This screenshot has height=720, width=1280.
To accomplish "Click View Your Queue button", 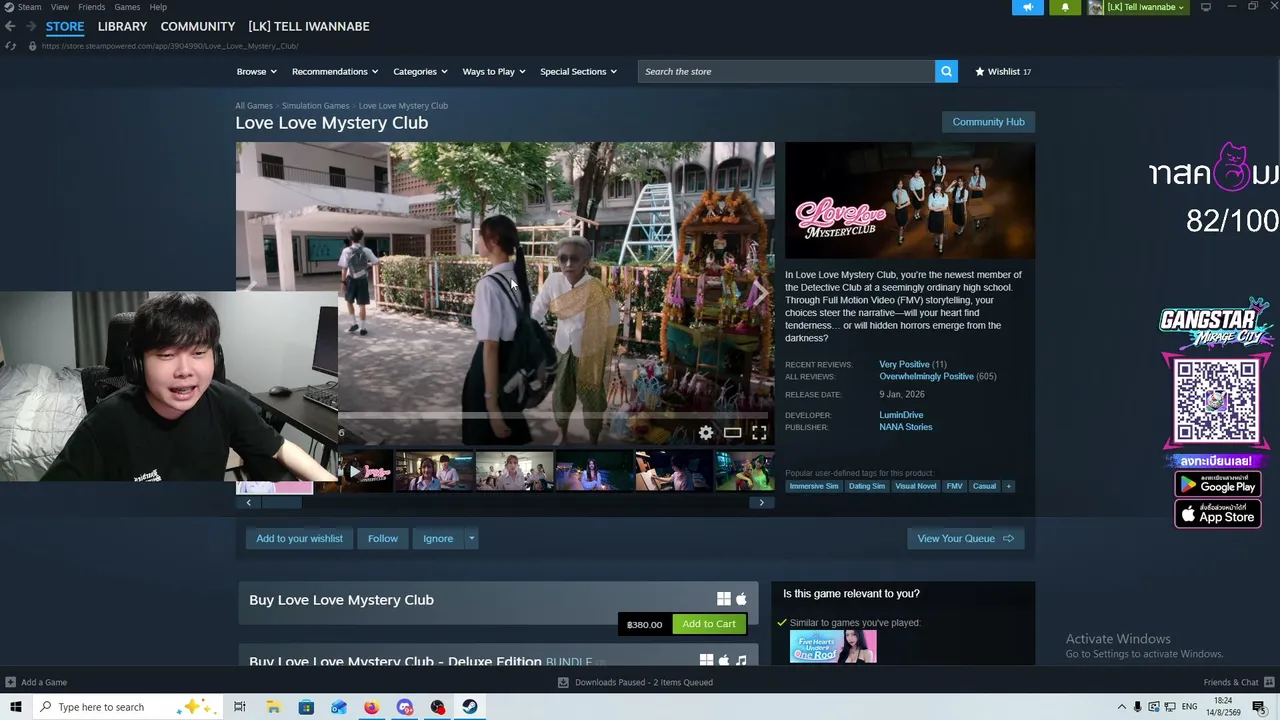I will tap(965, 538).
